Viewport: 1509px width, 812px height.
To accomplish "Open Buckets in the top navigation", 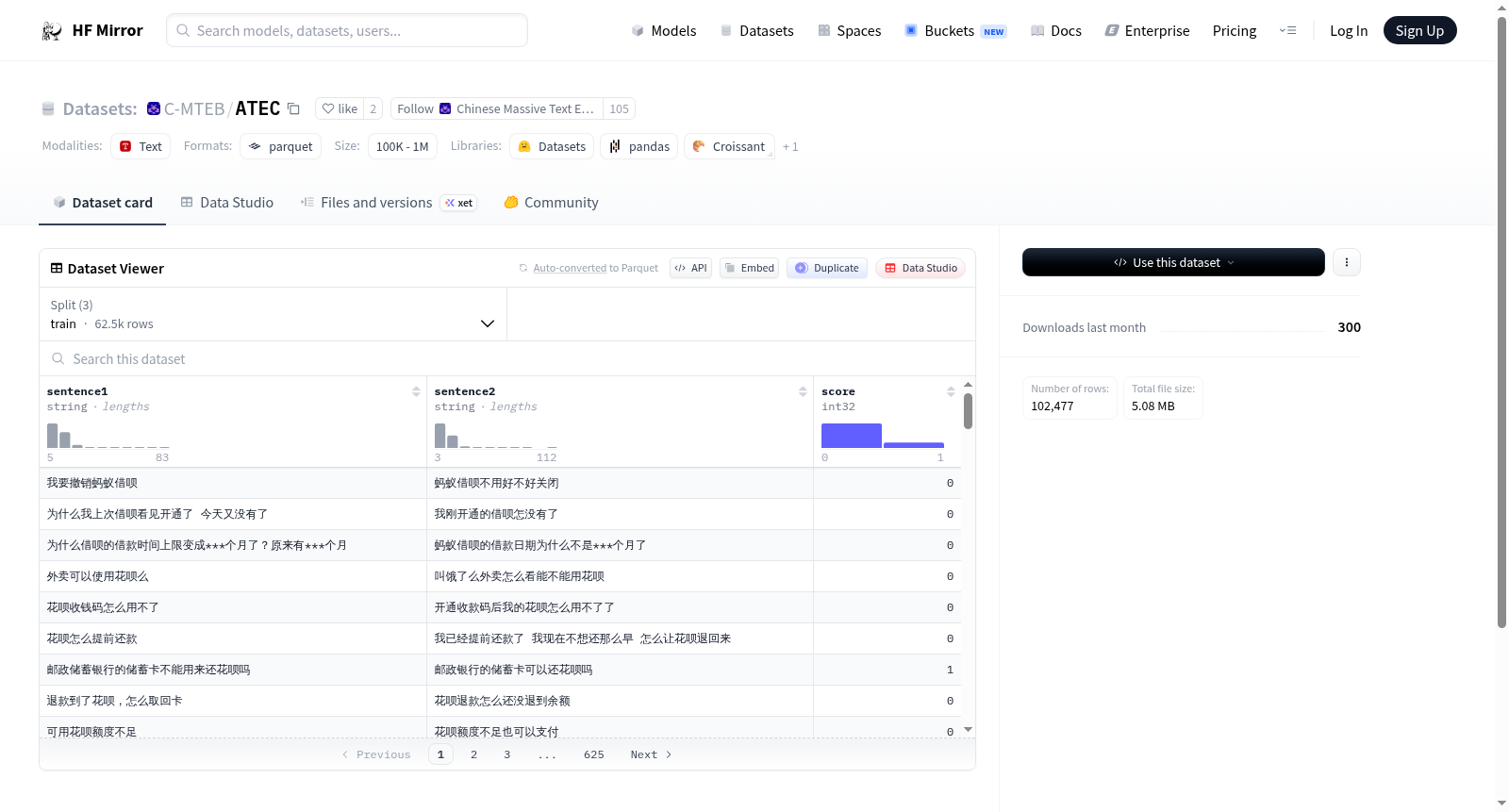I will click(x=955, y=31).
